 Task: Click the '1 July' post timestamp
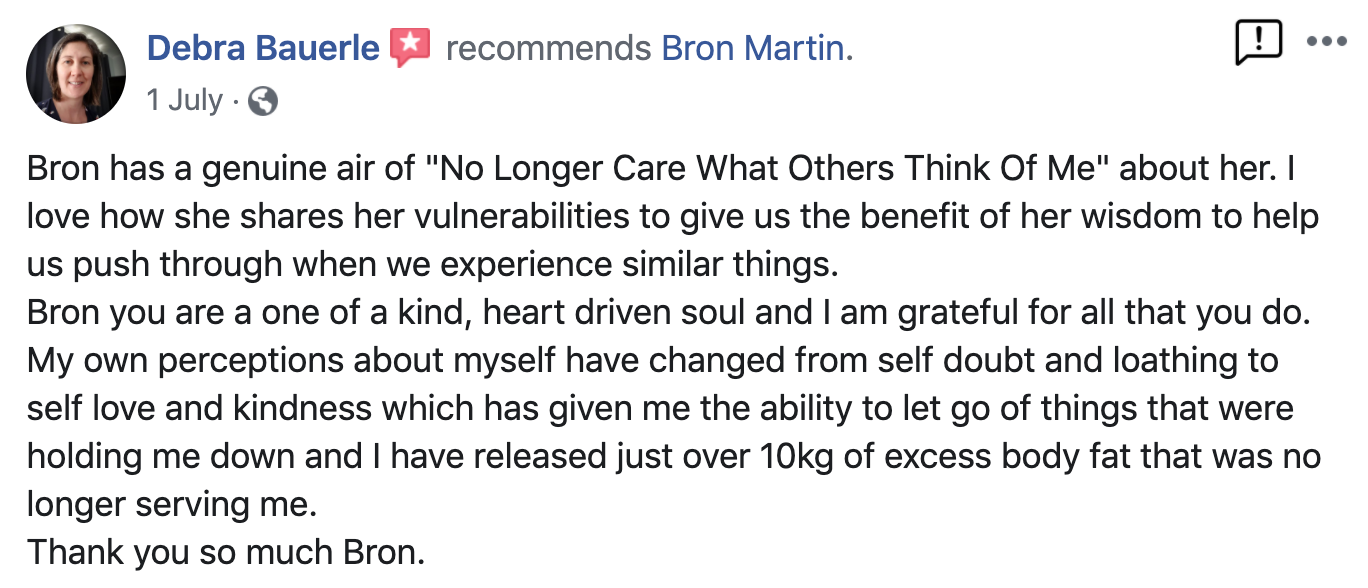[185, 100]
